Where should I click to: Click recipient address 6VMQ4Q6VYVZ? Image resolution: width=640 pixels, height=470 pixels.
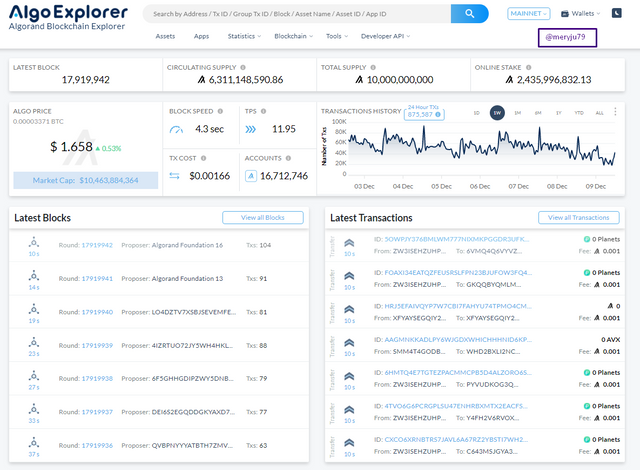coord(494,251)
